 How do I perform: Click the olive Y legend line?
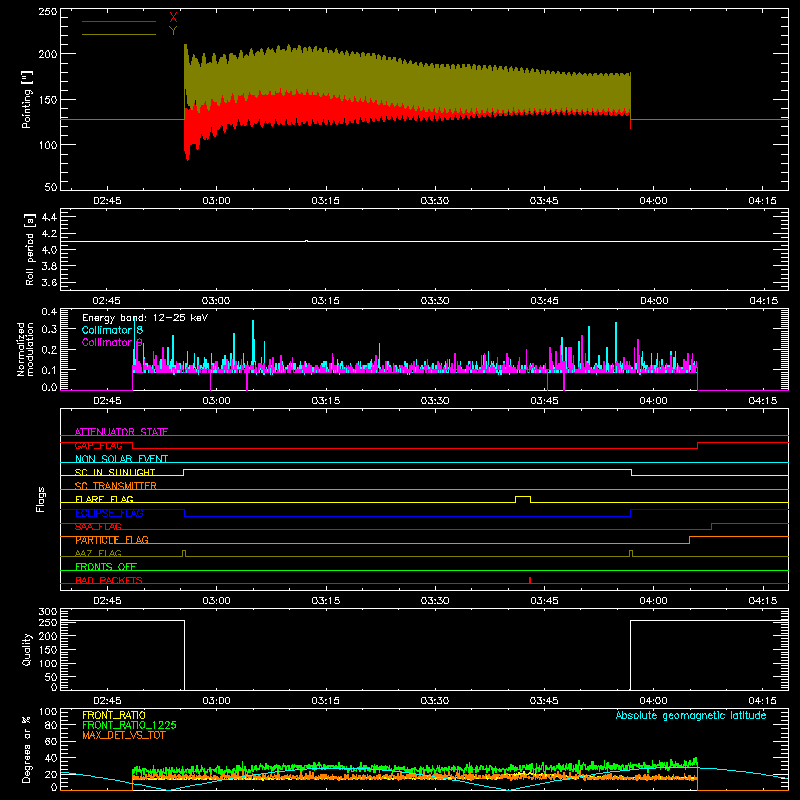click(119, 35)
